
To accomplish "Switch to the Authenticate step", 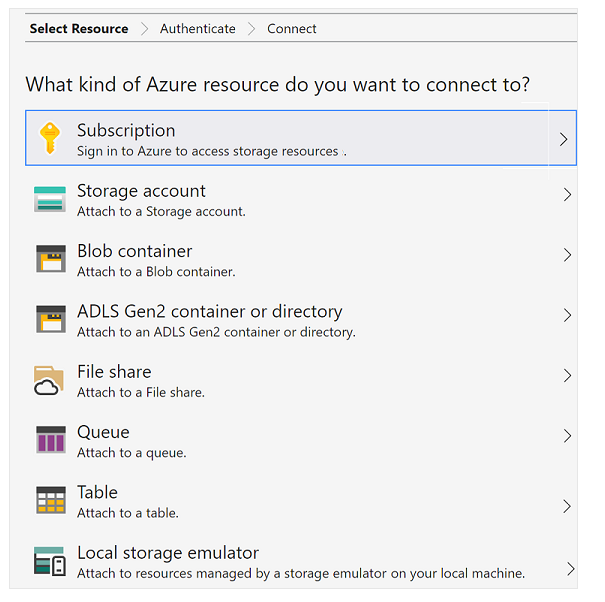I will (x=198, y=29).
